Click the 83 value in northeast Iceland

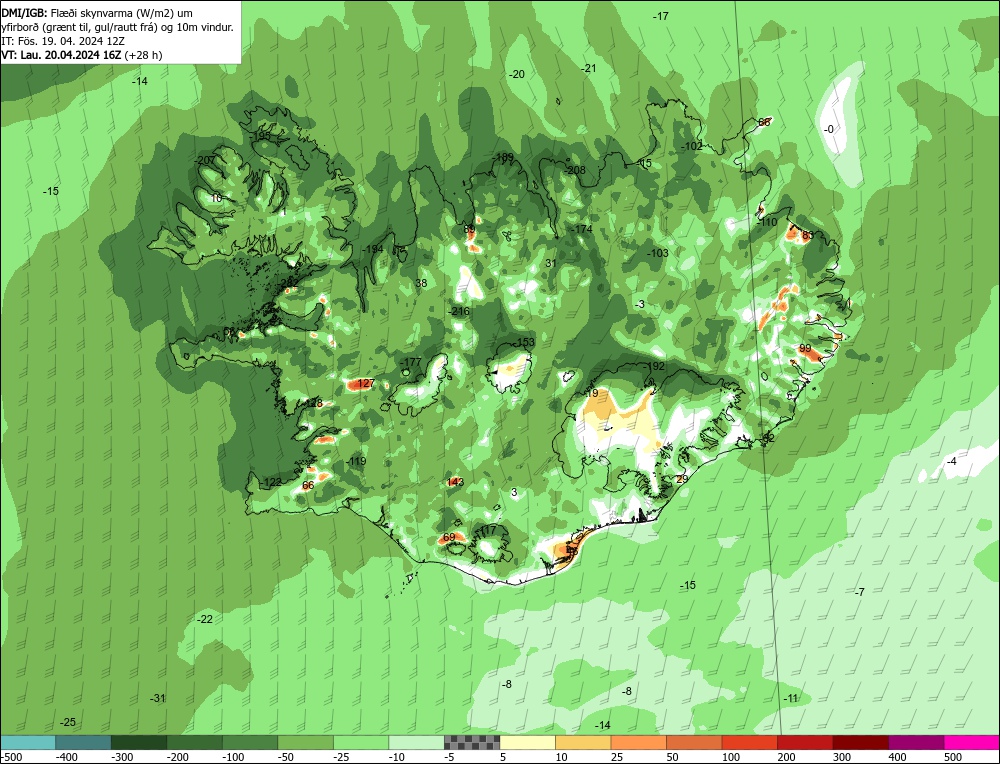tap(807, 235)
